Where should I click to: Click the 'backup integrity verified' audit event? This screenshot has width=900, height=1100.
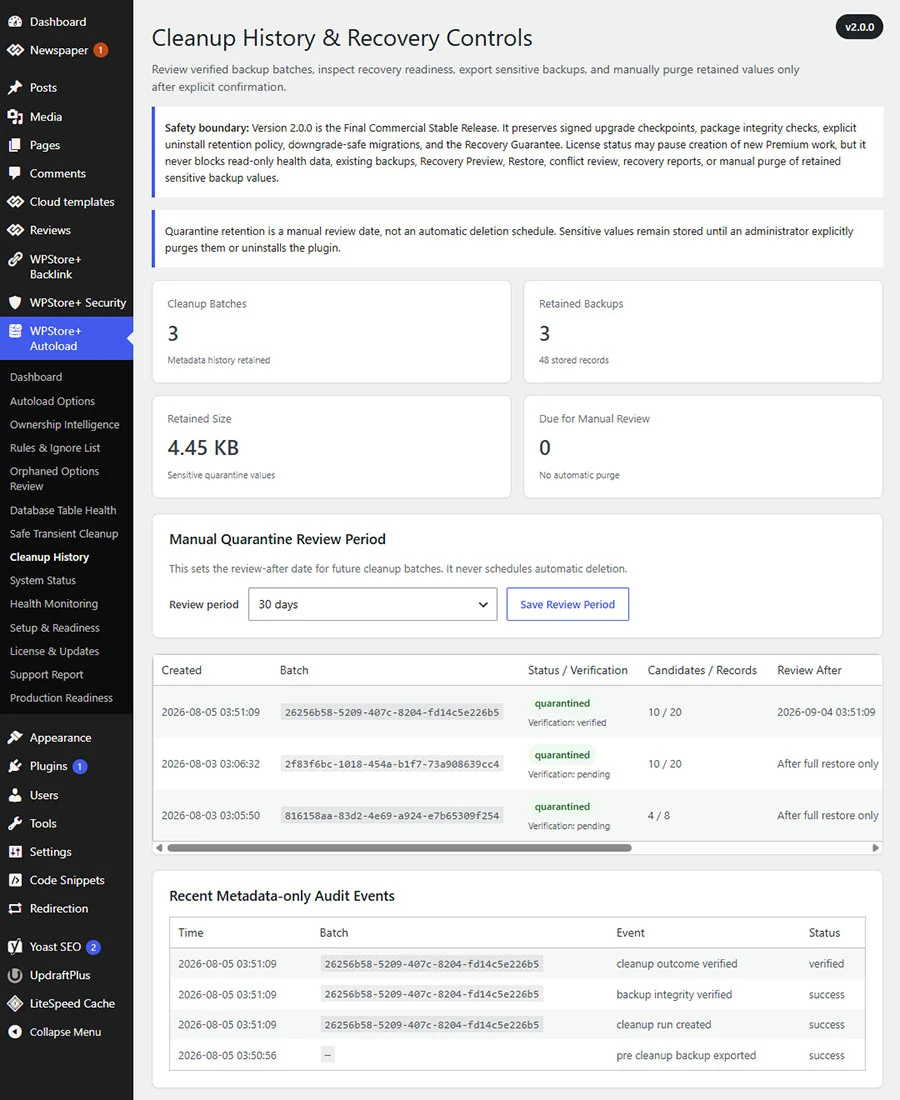(674, 995)
